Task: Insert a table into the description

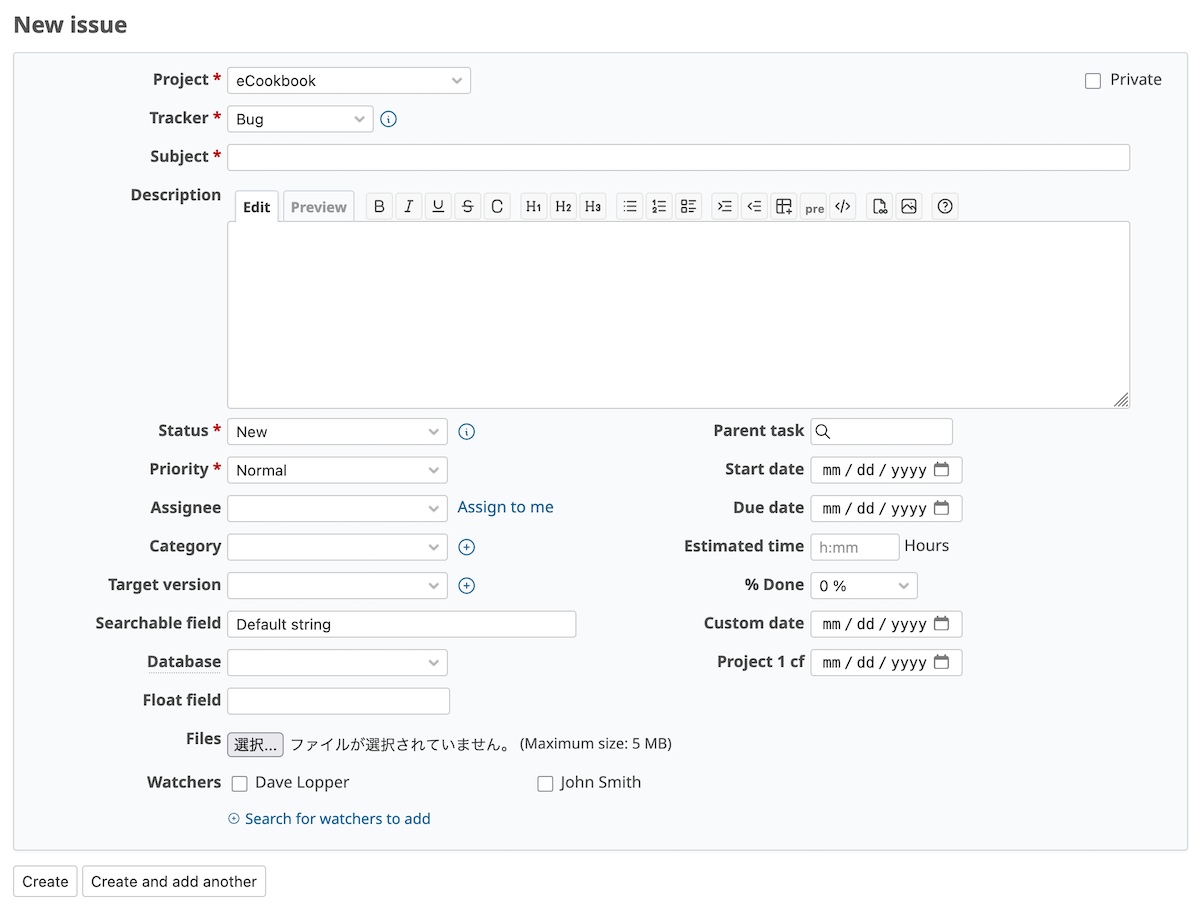Action: click(x=784, y=206)
